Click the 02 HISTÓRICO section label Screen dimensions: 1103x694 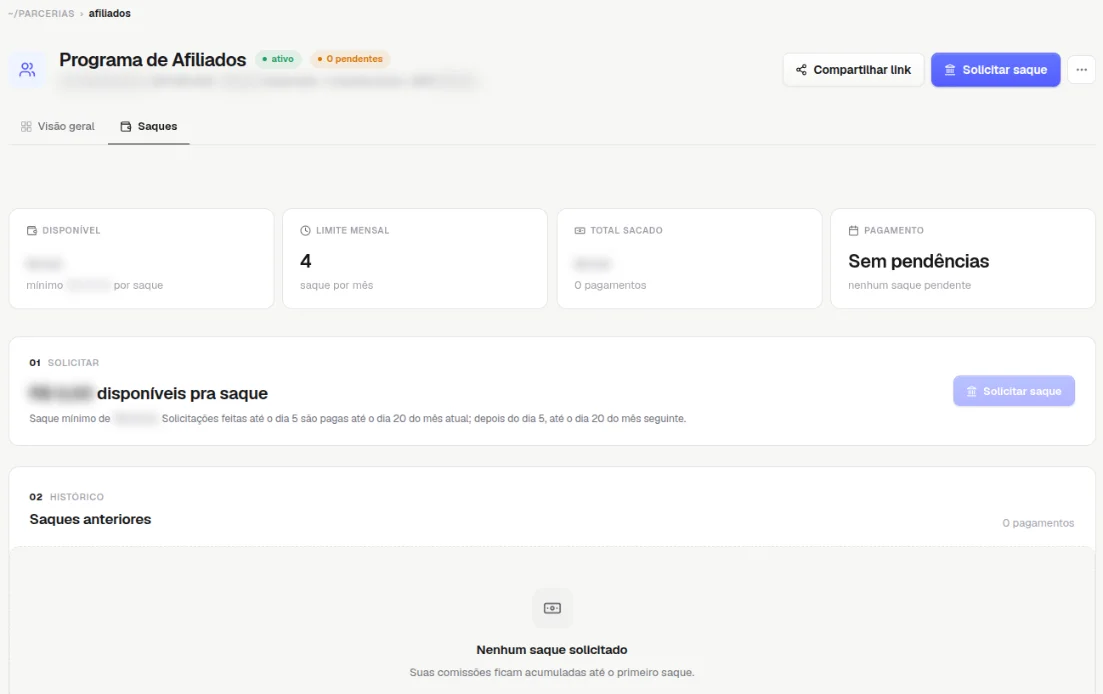(66, 496)
